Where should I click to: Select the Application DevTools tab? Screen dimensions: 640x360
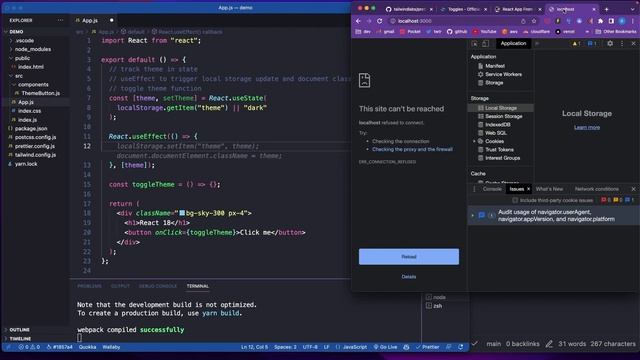[513, 43]
